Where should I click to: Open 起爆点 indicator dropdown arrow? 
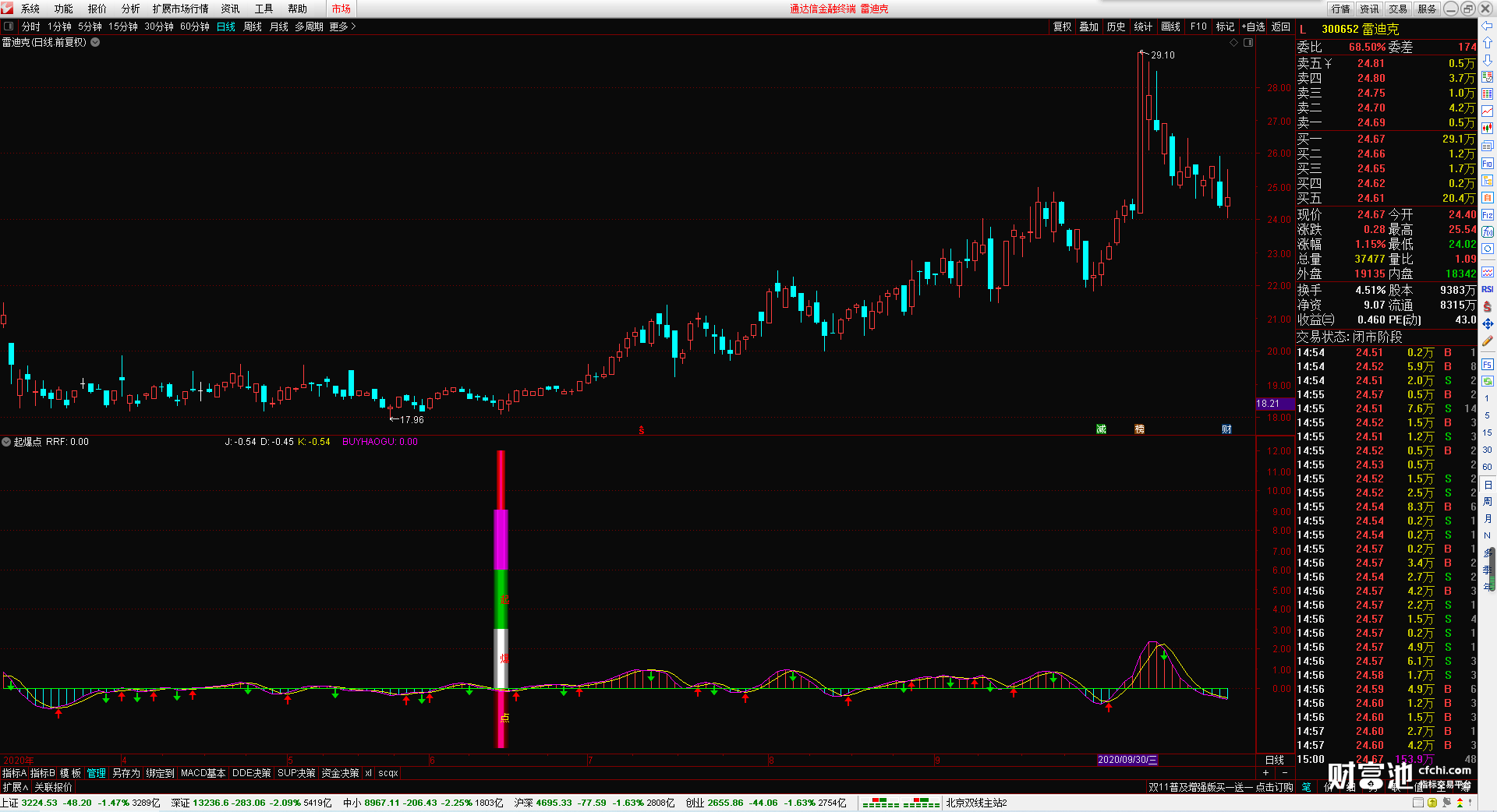click(6, 442)
